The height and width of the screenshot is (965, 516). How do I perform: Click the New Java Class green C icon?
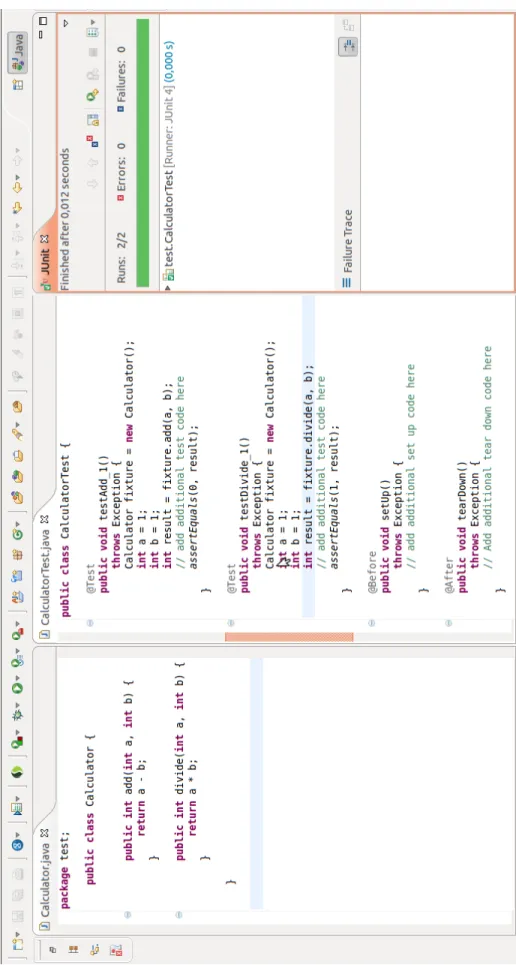(18, 534)
